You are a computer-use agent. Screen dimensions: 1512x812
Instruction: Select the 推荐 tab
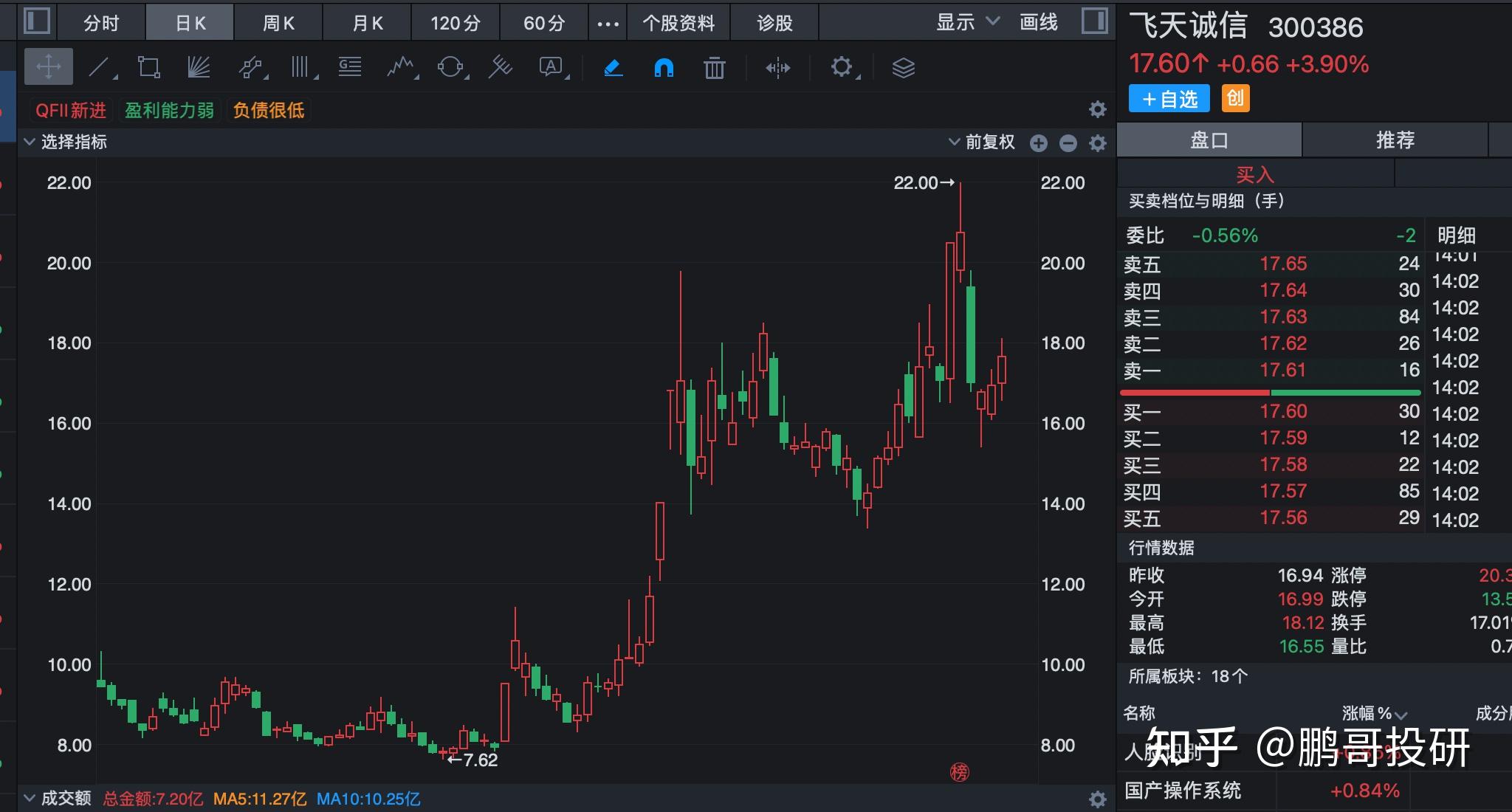coord(1395,140)
